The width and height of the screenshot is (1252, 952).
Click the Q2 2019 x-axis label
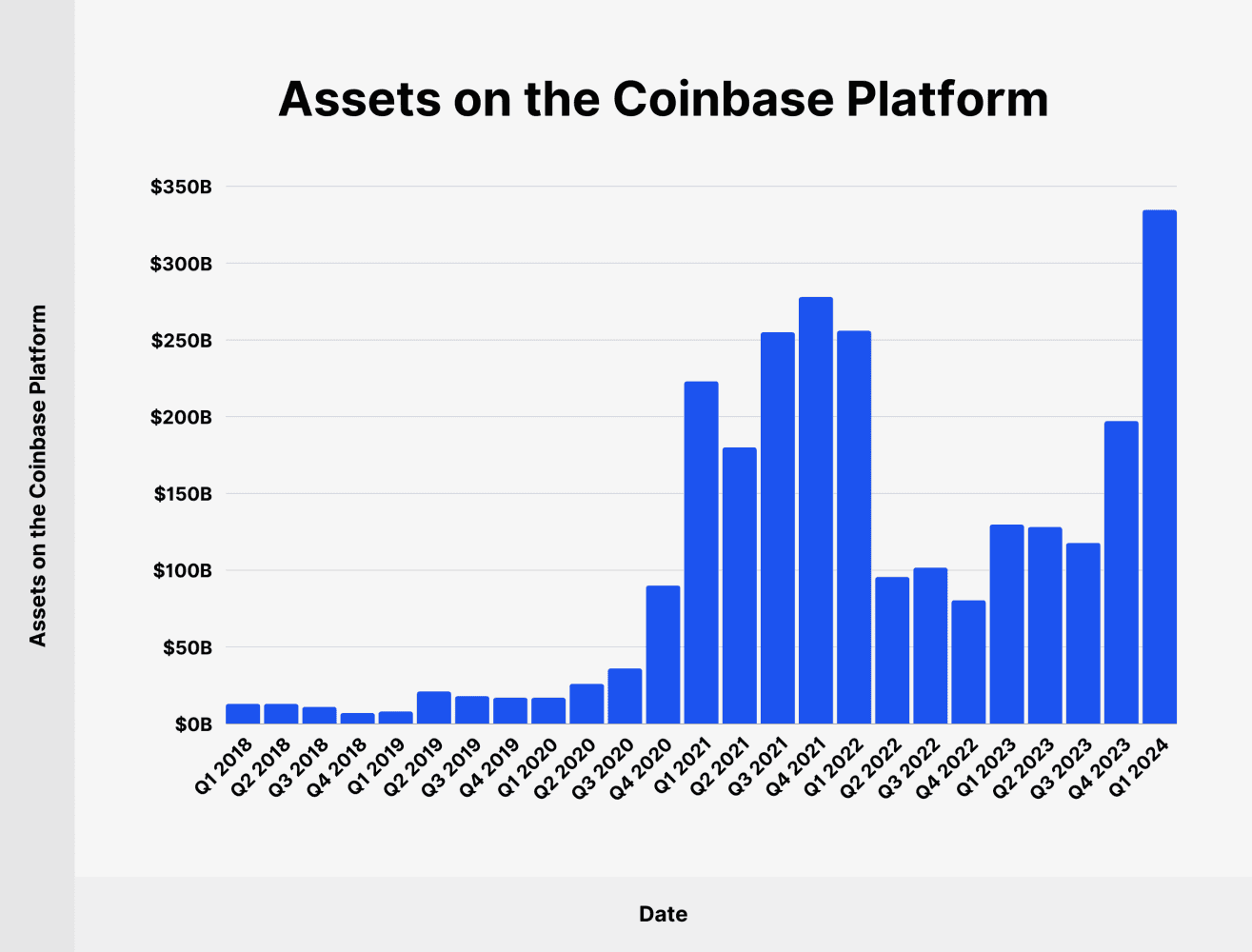coord(415,764)
